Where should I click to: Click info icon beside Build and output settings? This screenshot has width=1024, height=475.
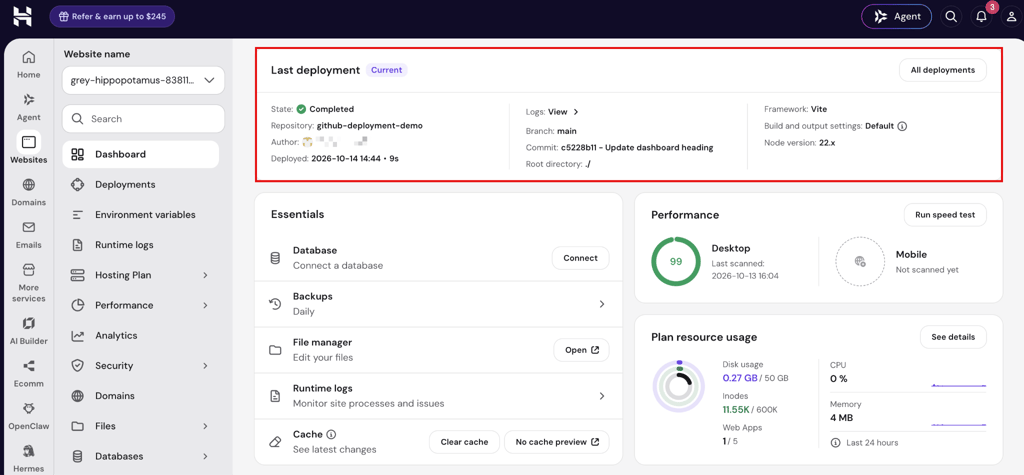pos(903,126)
